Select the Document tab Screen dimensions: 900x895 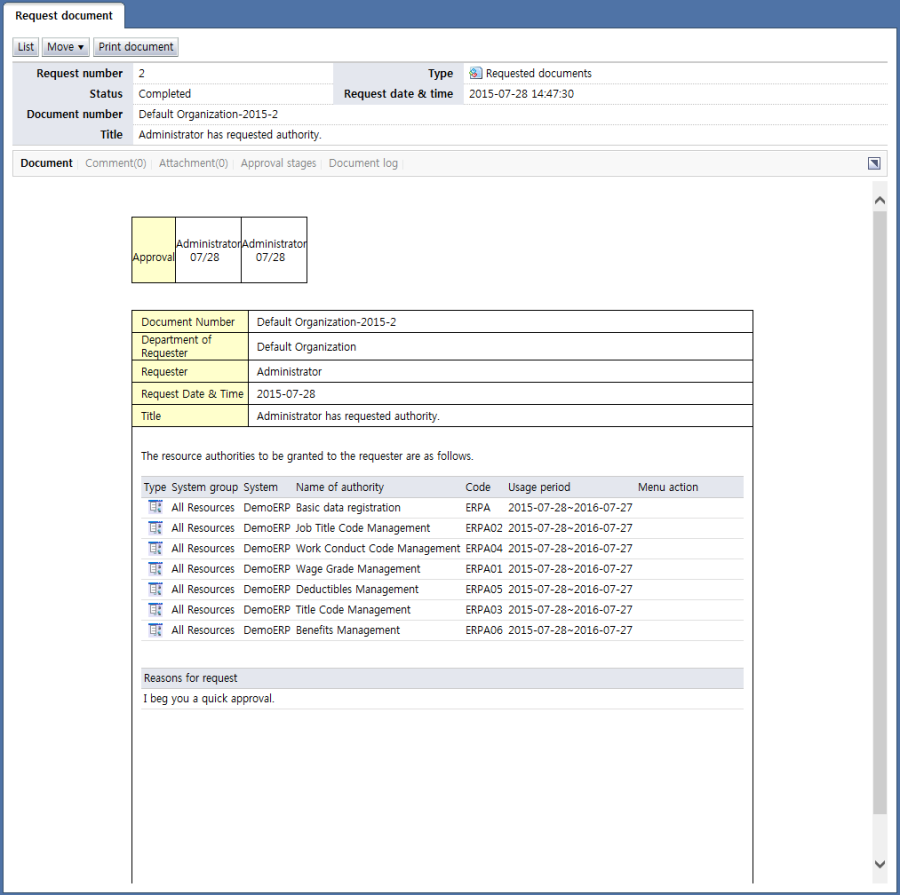[46, 163]
